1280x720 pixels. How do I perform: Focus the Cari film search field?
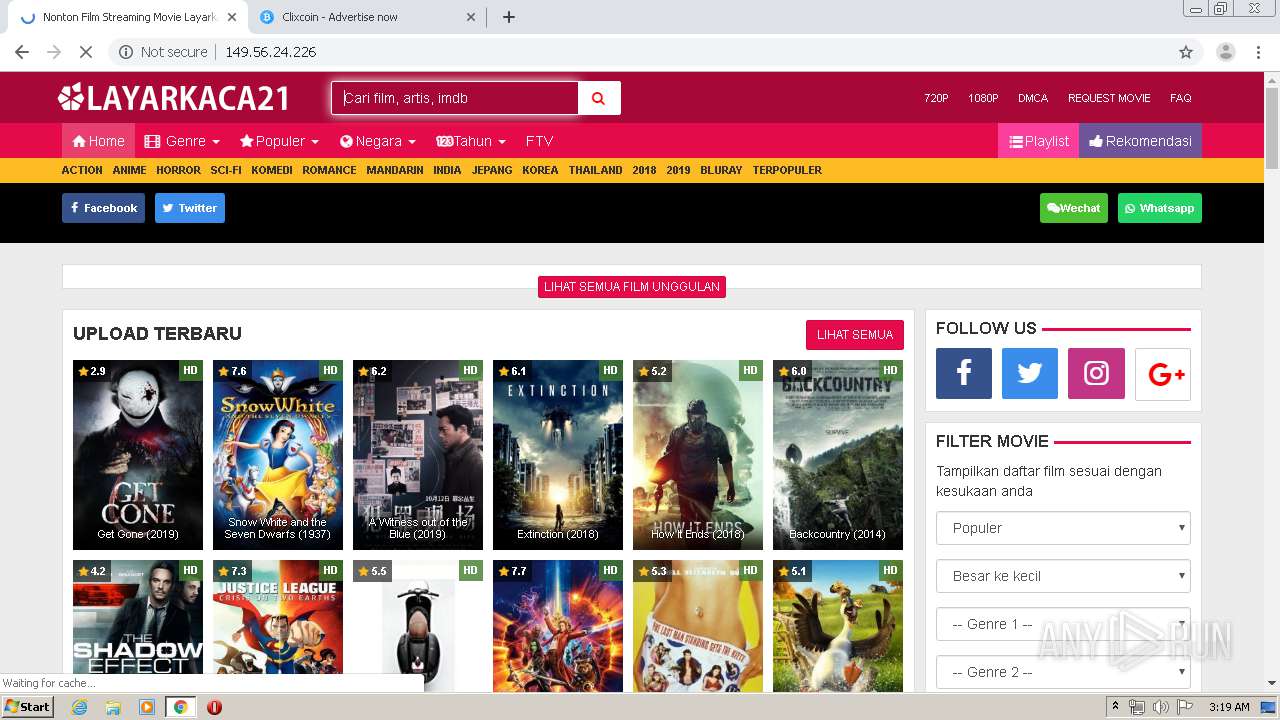point(455,98)
